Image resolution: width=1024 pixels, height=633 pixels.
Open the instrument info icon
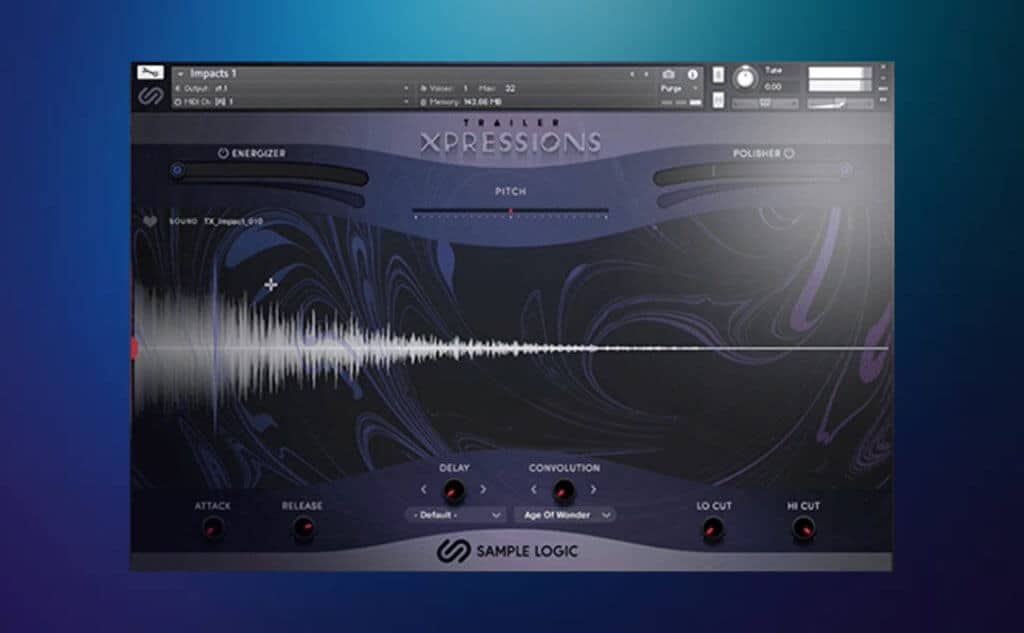point(692,74)
